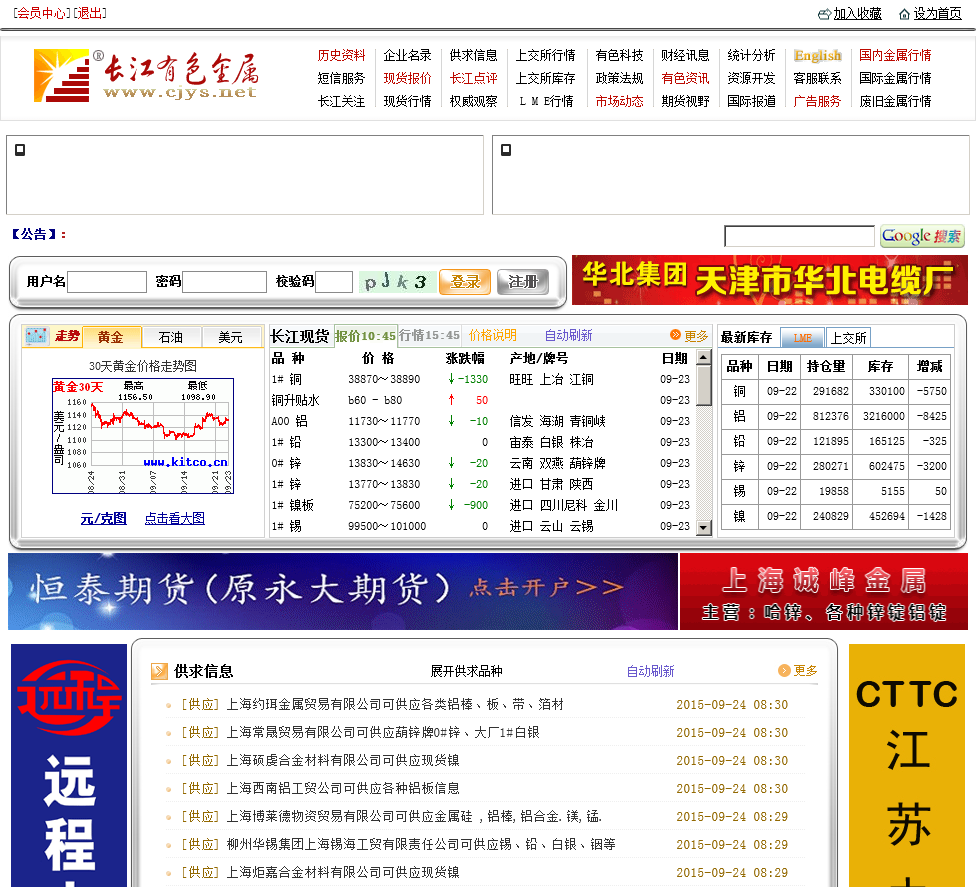Click the 黄金30天 price chart thumbnail
The image size is (976, 887).
coord(143,436)
